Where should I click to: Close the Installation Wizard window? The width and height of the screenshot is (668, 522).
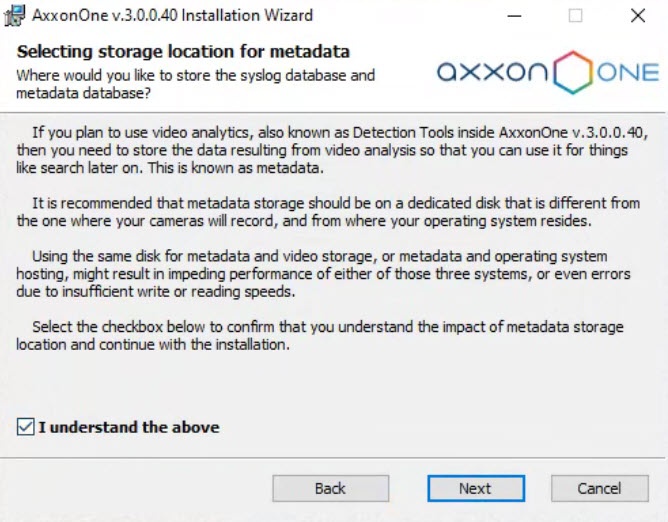click(x=637, y=16)
